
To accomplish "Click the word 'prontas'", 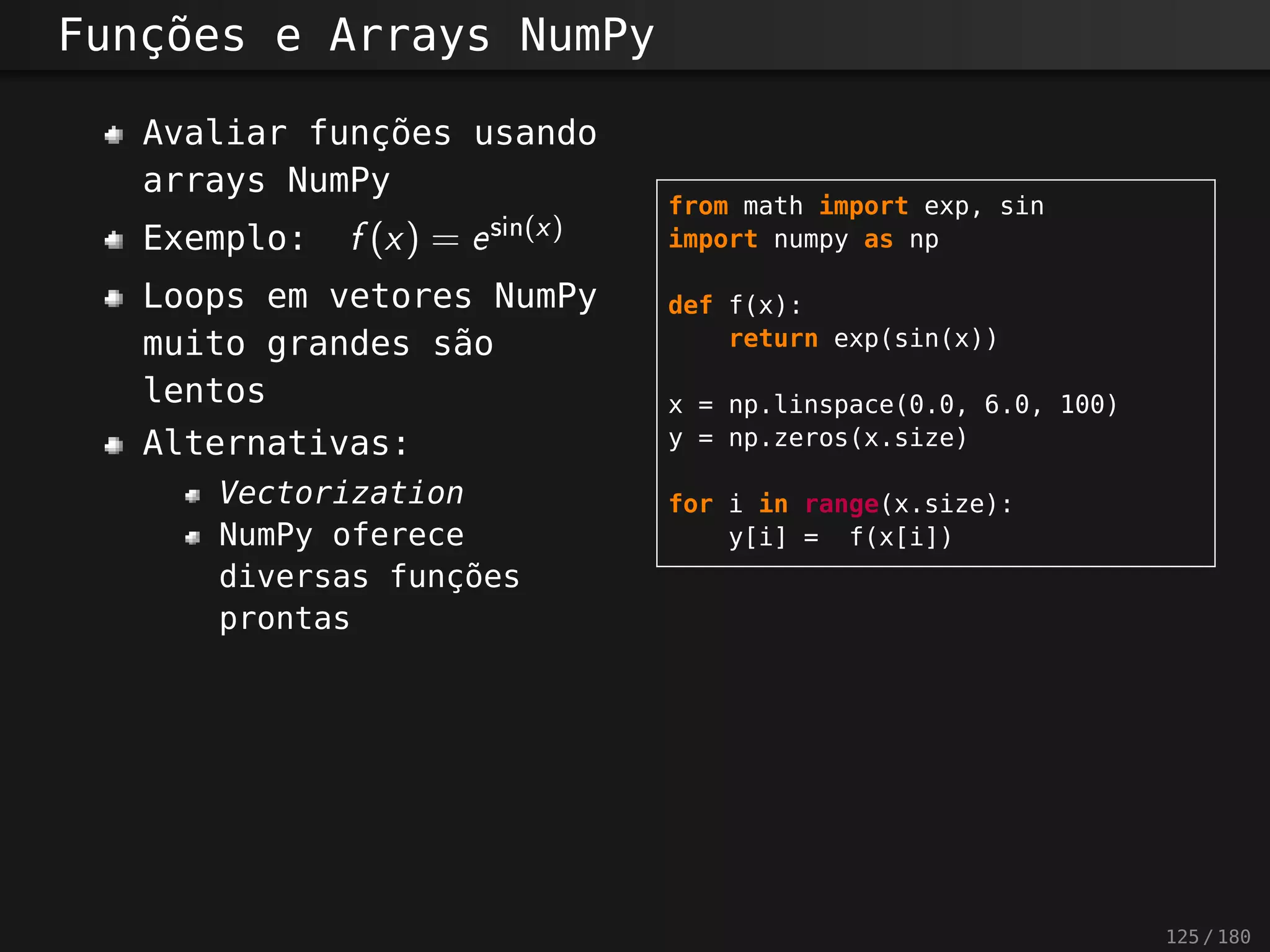I will tap(285, 619).
